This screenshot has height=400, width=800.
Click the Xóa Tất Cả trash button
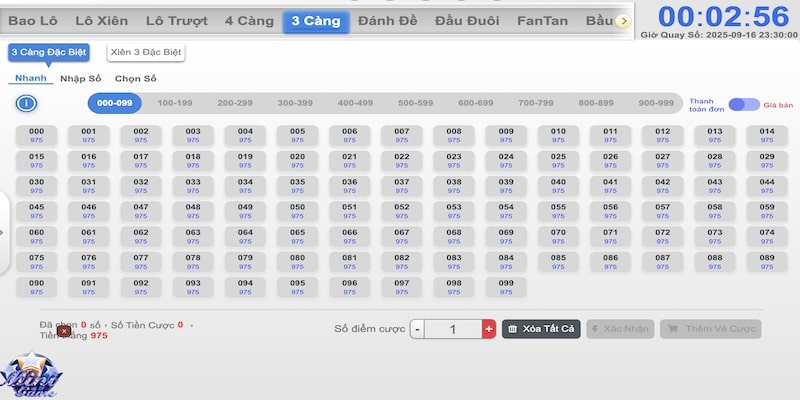pyautogui.click(x=541, y=329)
